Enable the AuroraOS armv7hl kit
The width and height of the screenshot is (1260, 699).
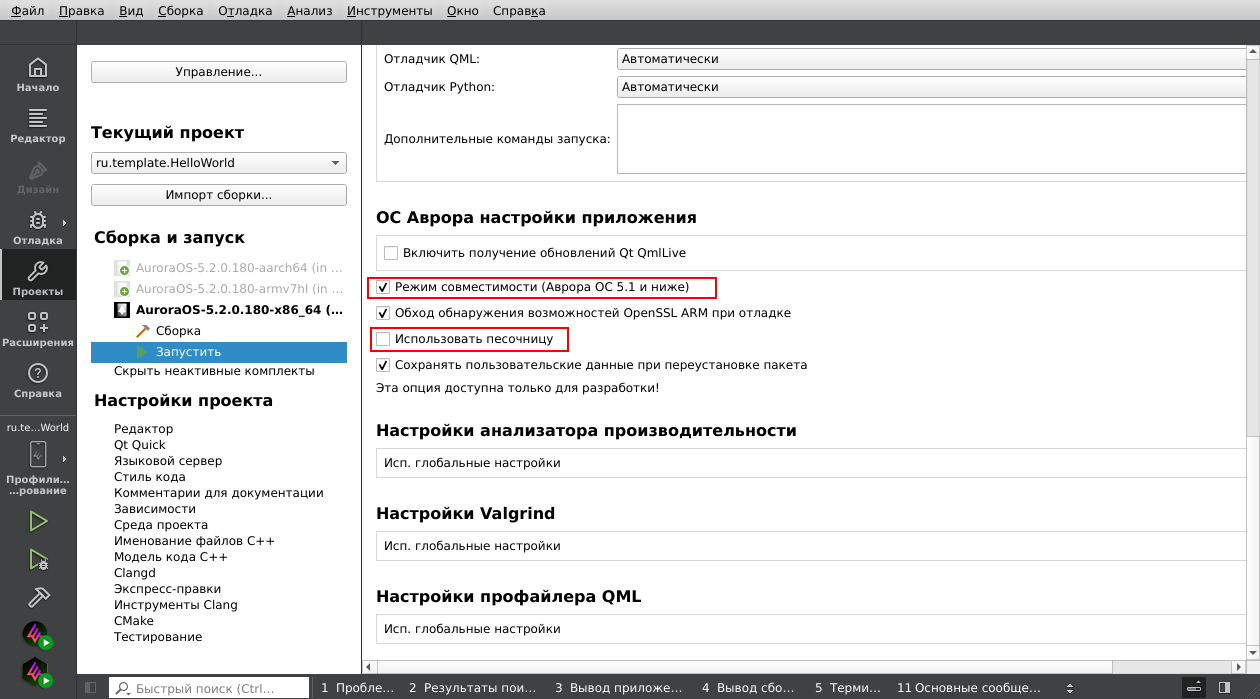click(122, 289)
